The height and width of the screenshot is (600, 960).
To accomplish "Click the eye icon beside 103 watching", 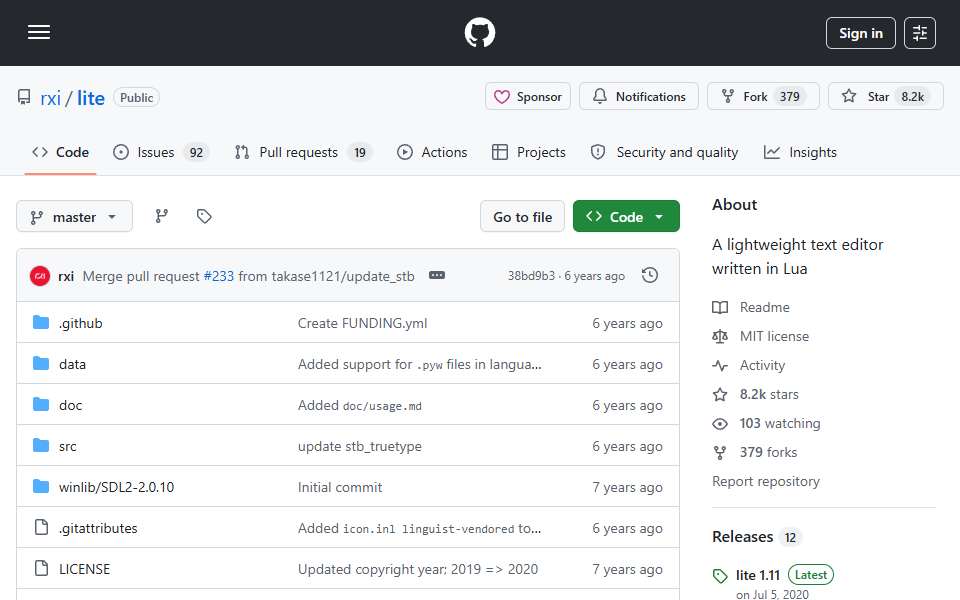I will pos(720,424).
